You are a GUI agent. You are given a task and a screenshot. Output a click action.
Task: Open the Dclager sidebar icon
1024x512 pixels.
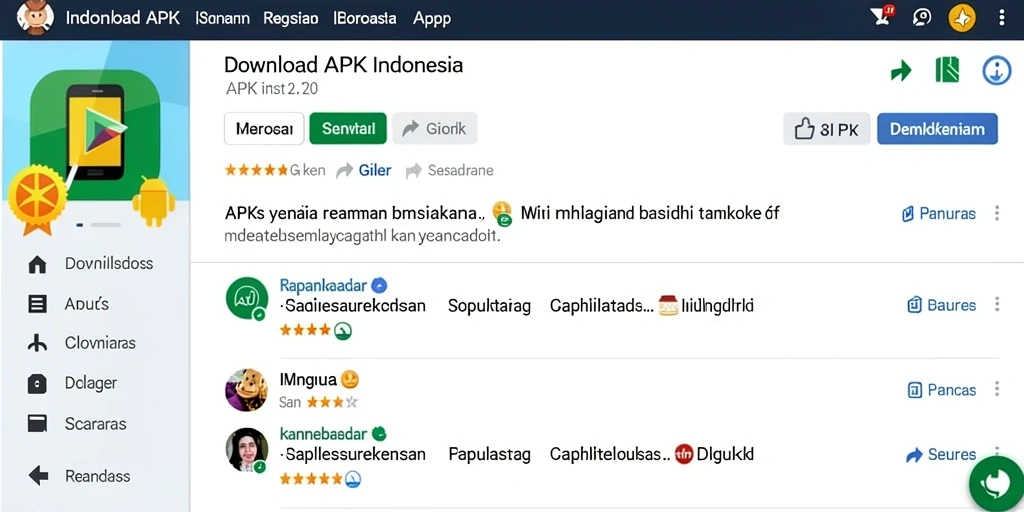(37, 383)
